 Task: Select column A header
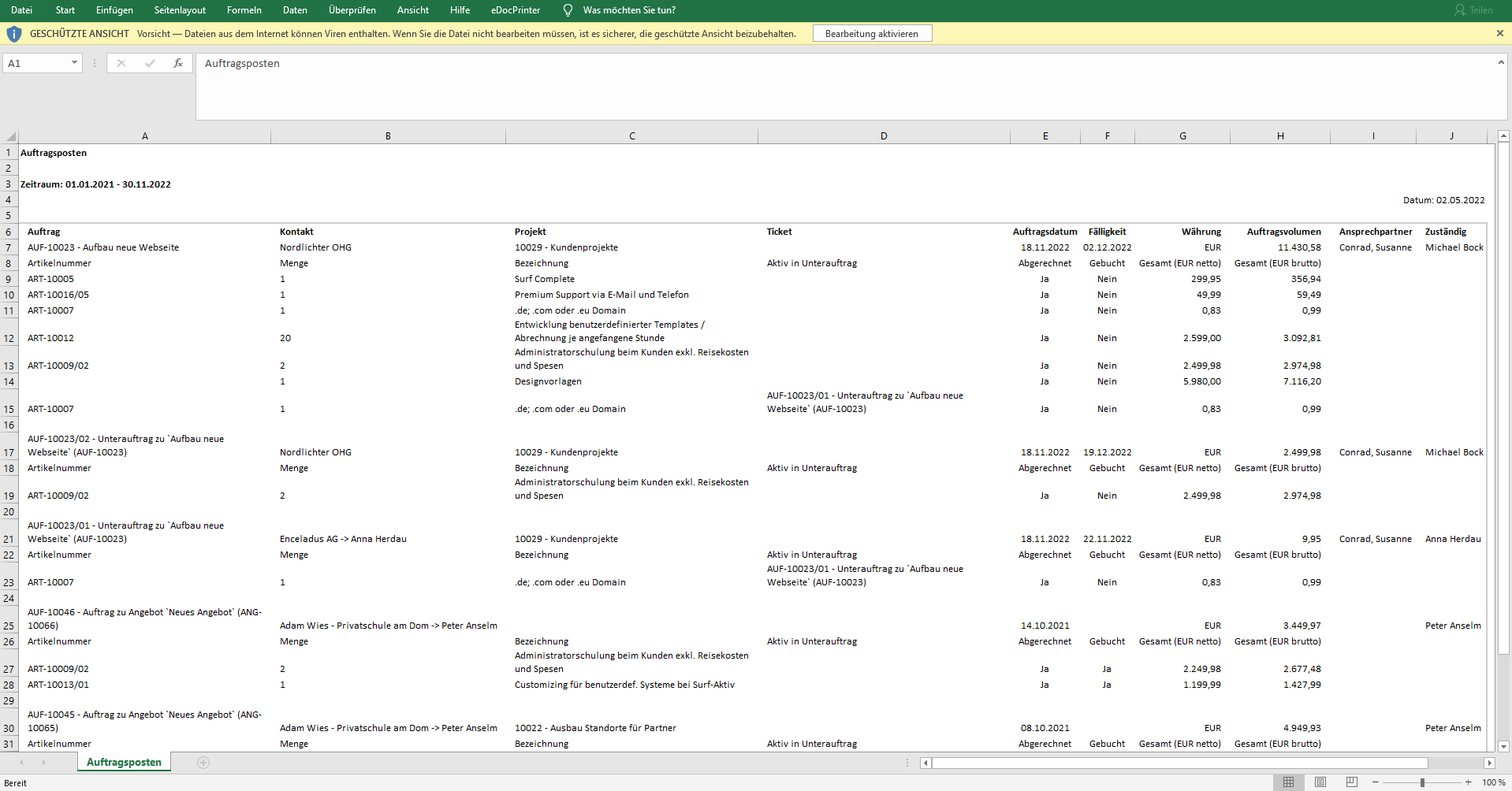tap(144, 136)
